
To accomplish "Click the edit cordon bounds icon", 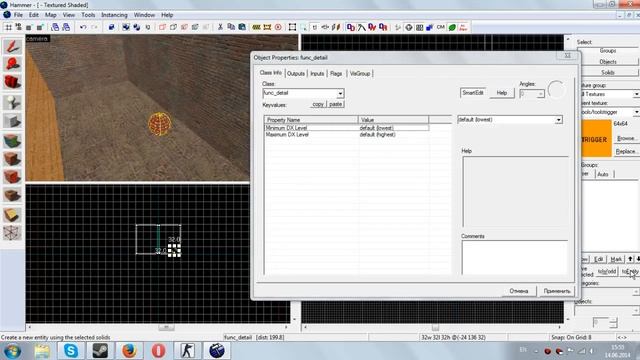I will coord(267,27).
